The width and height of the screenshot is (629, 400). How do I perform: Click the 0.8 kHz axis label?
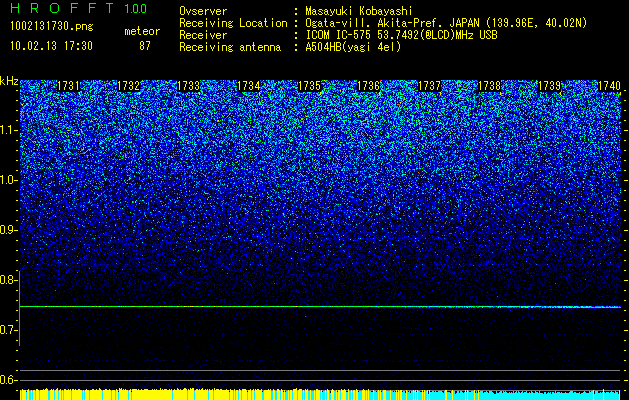click(x=9, y=280)
